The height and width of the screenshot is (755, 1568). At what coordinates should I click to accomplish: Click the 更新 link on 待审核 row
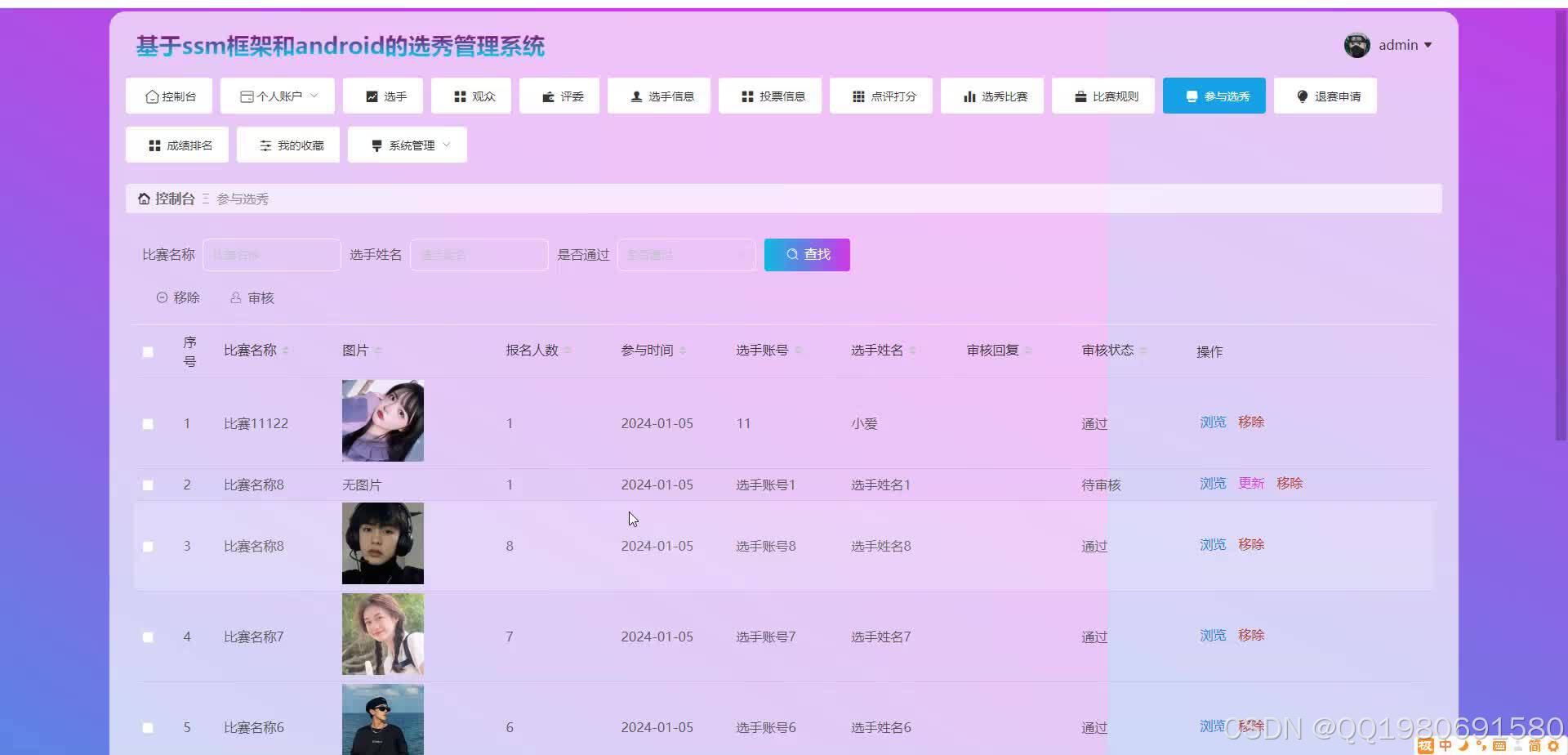(1250, 483)
